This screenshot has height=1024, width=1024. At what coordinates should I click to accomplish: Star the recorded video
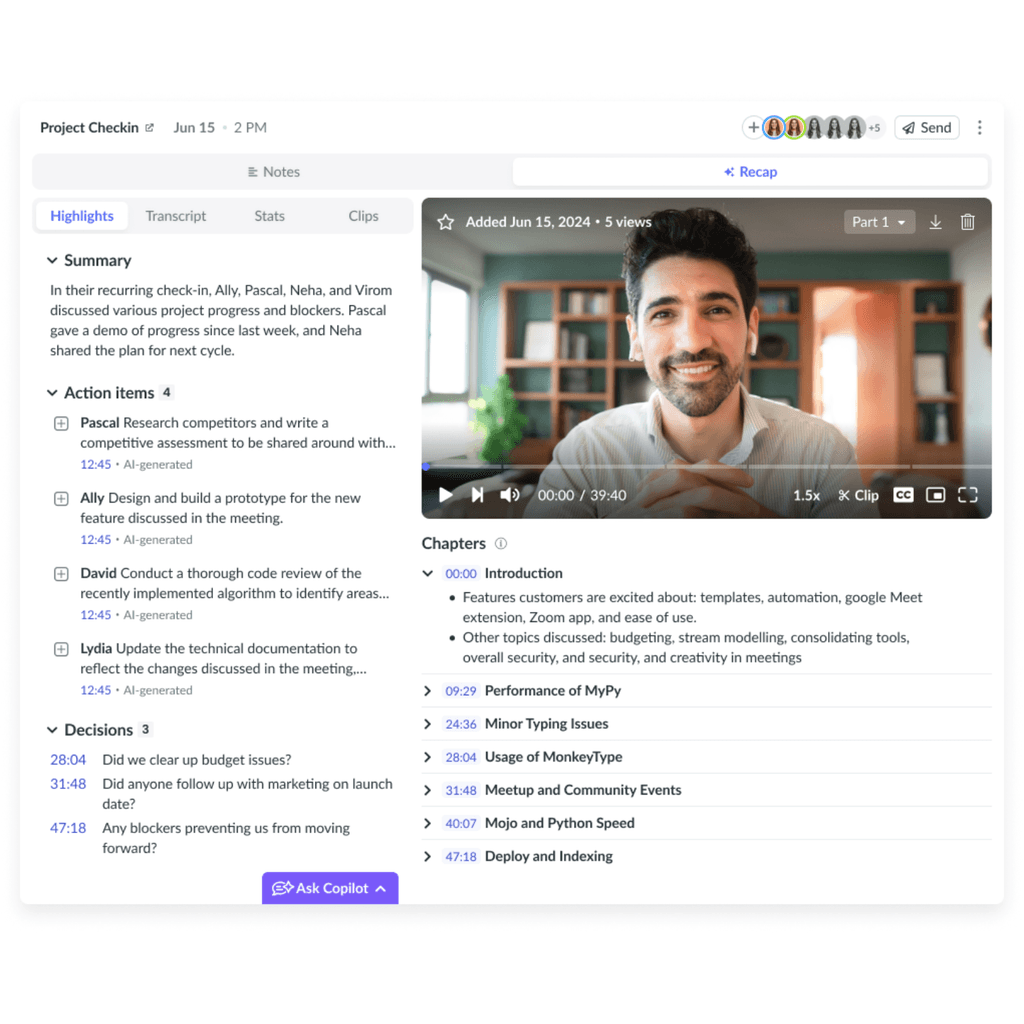tap(444, 221)
